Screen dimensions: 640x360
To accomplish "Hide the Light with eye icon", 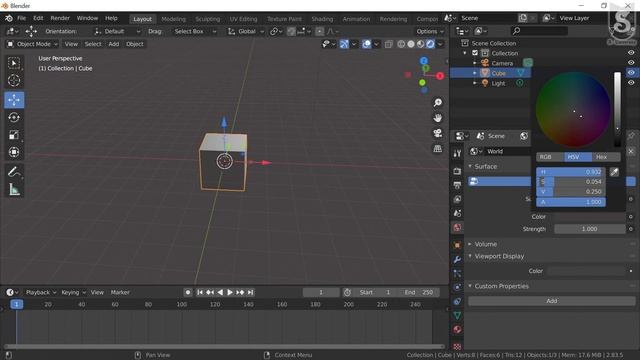I will 631,82.
